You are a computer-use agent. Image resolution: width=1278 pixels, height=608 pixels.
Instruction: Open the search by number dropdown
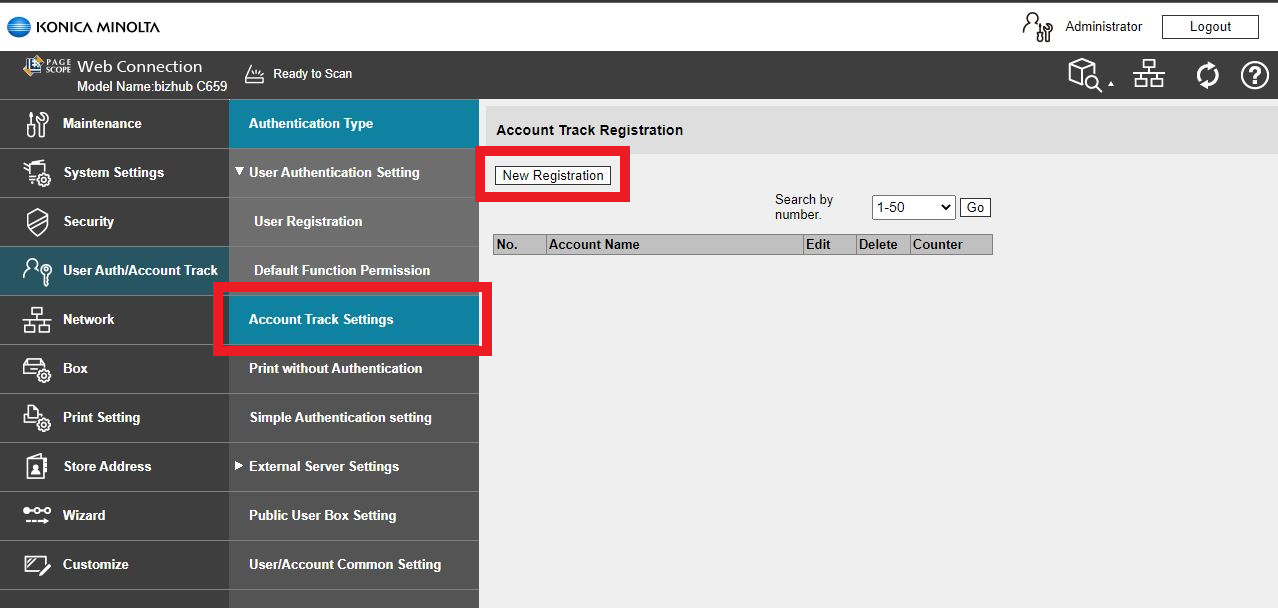tap(913, 208)
